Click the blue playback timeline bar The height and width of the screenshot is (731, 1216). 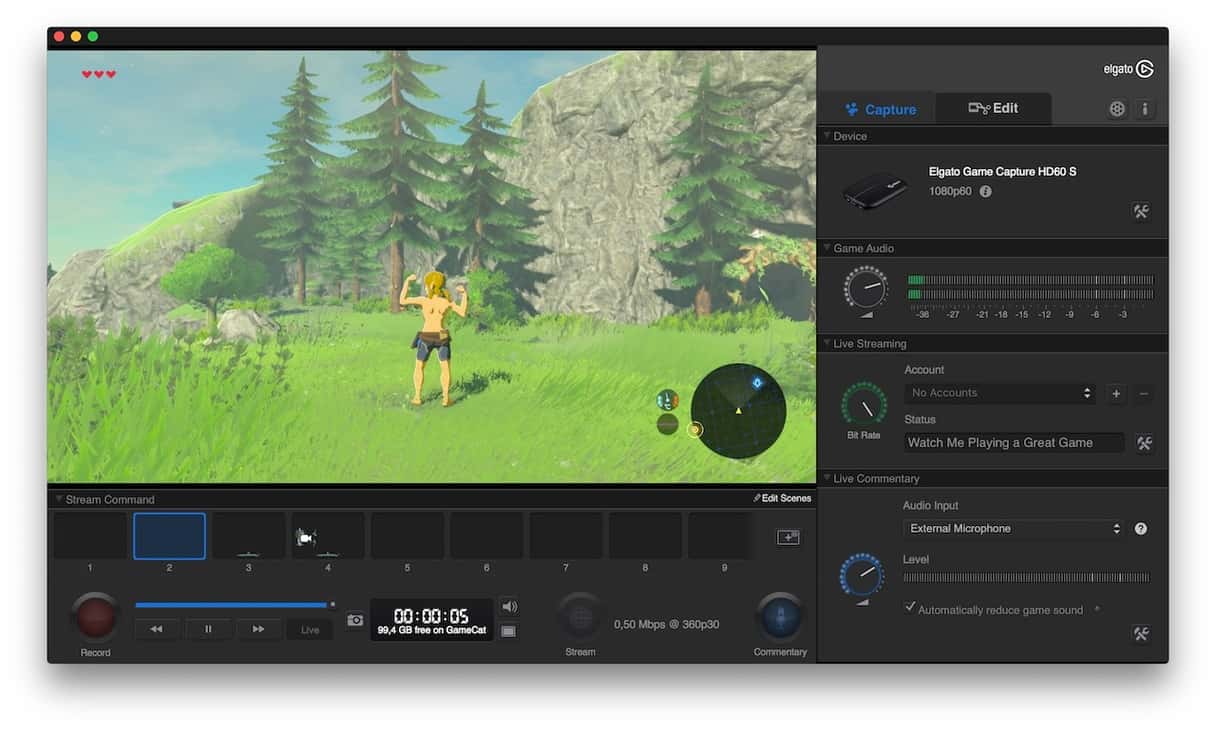(x=231, y=605)
